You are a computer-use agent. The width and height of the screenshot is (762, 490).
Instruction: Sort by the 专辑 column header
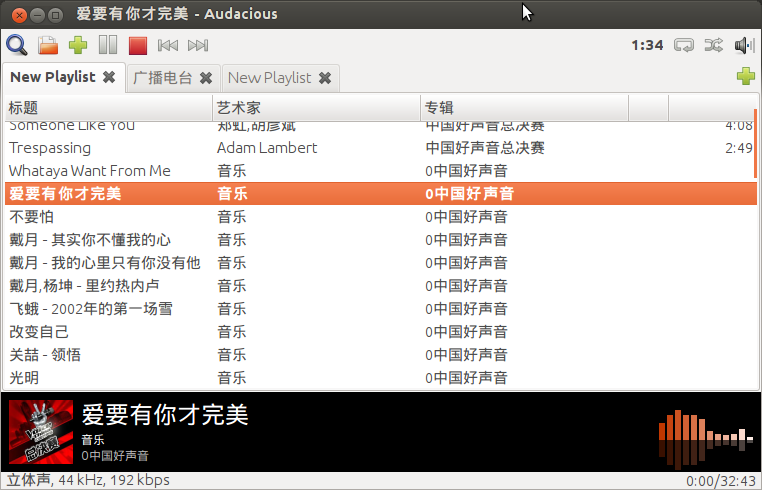click(524, 107)
